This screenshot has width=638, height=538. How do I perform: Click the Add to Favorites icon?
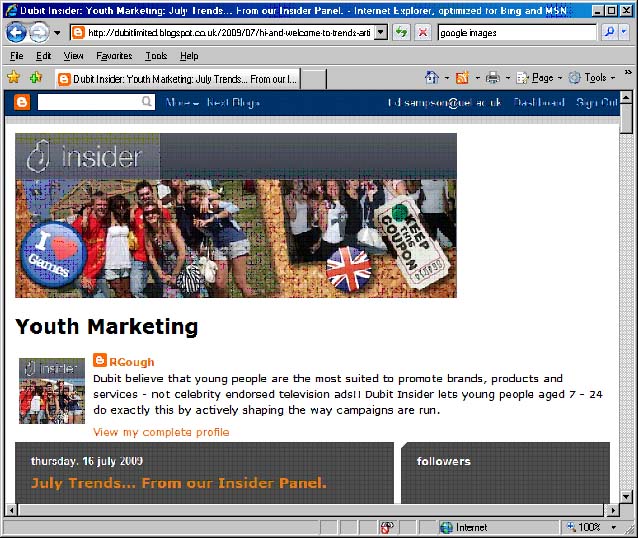(x=36, y=78)
